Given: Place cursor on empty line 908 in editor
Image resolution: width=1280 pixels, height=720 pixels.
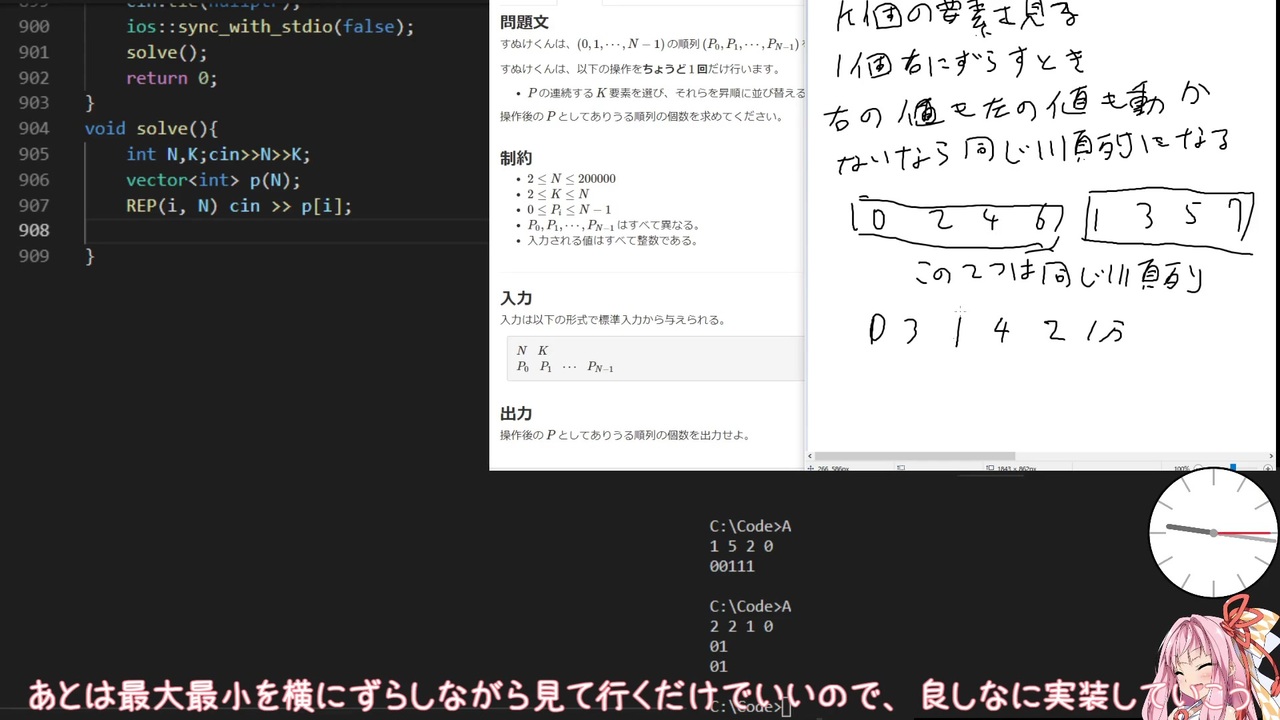Looking at the screenshot, I should (x=280, y=230).
